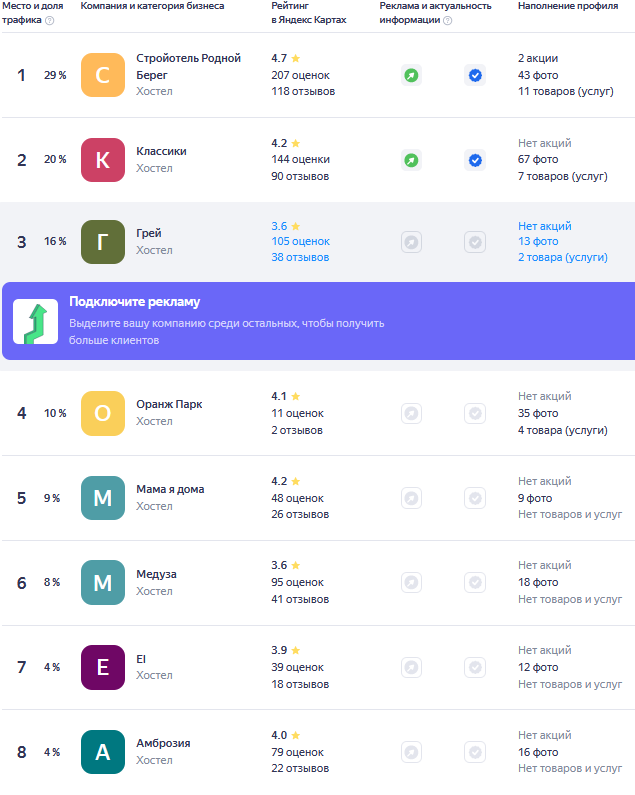Click the Нет акций link in Грей row
The width and height of the screenshot is (635, 795).
click(x=545, y=226)
